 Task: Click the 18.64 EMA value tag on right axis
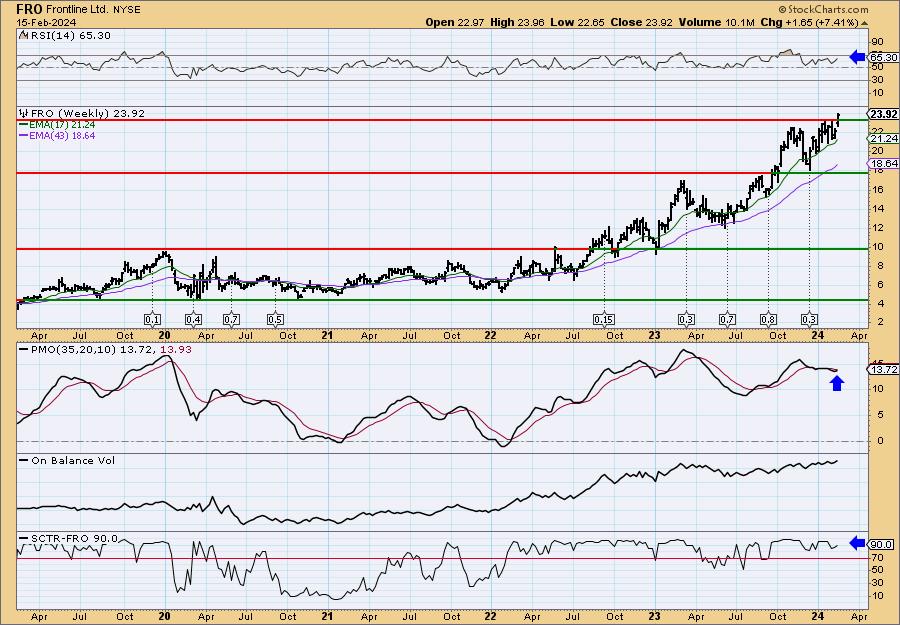(x=883, y=164)
